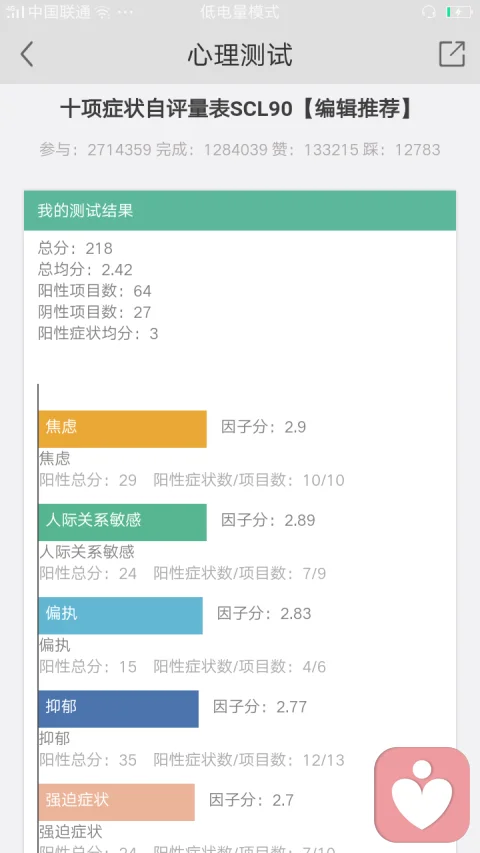Tap the headphone icon in status bar
This screenshot has height=853, width=480.
pos(429,12)
